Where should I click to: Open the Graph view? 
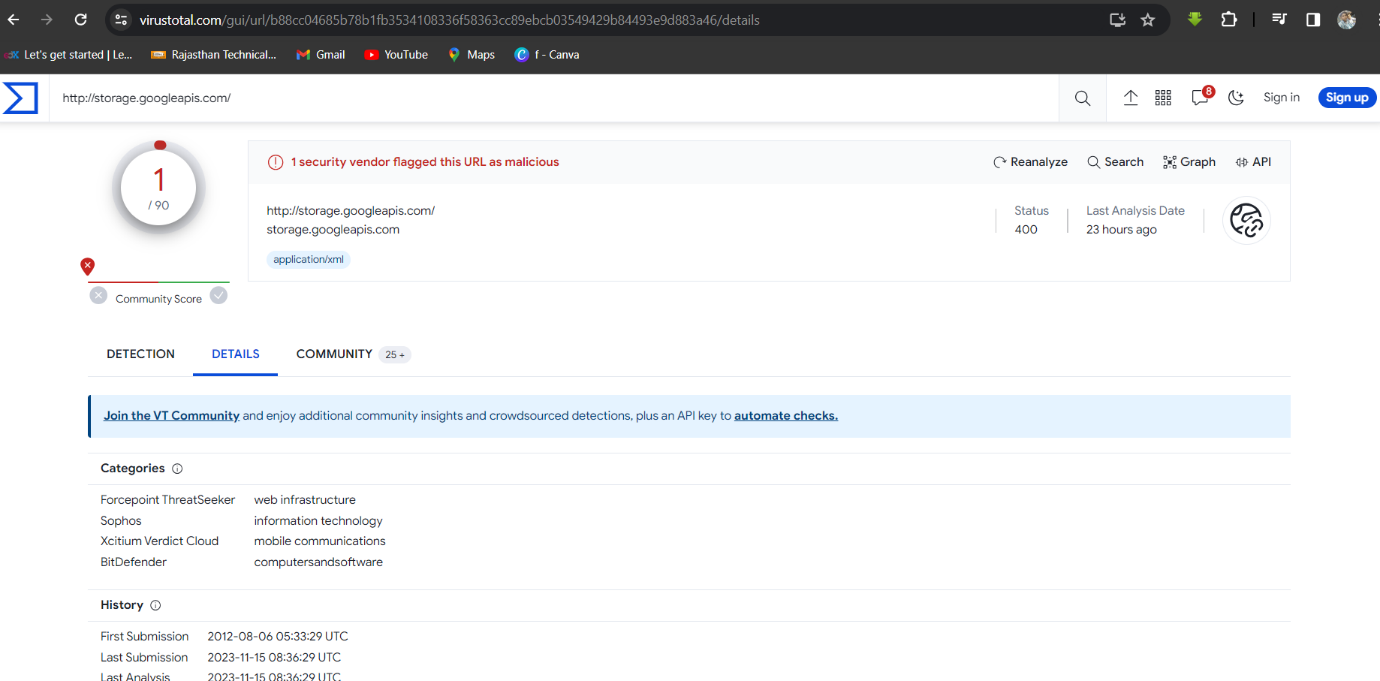pos(1189,162)
